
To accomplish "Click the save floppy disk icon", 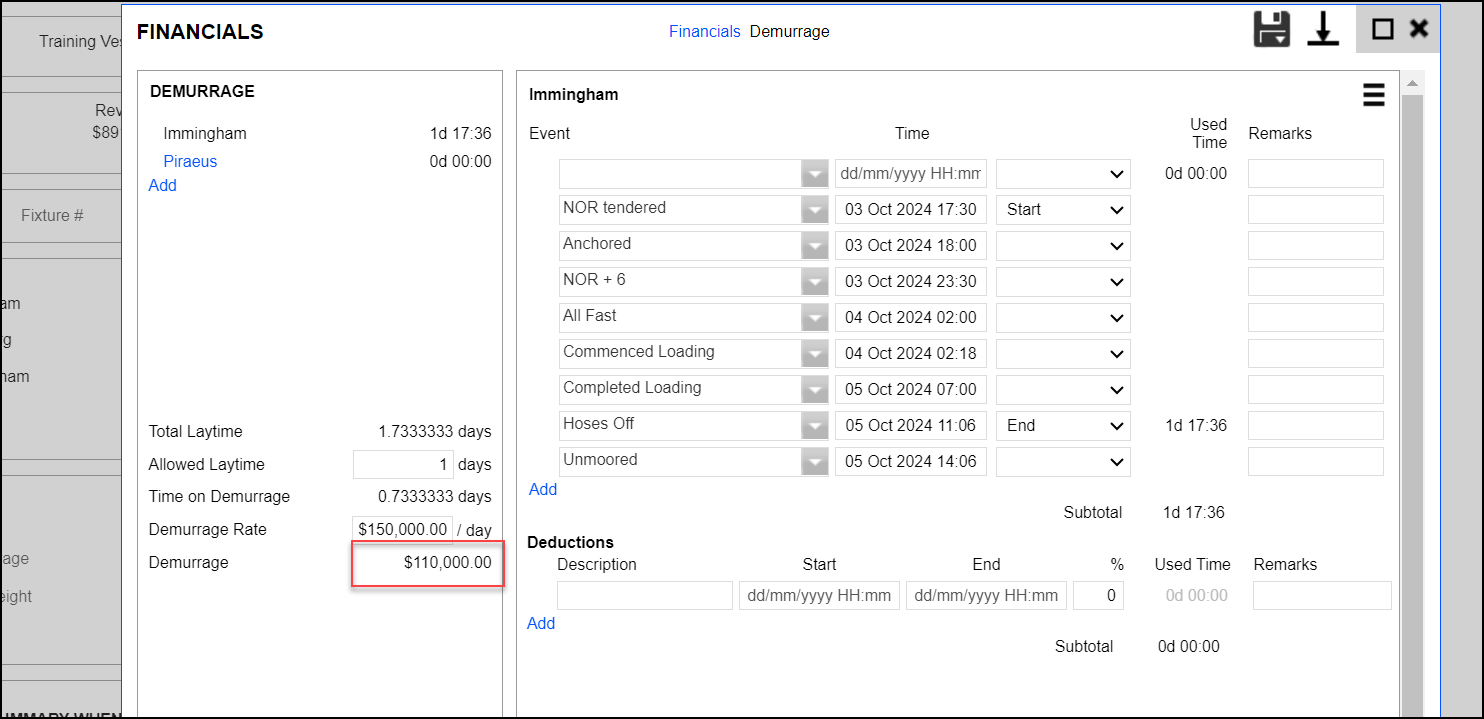I will pyautogui.click(x=1272, y=29).
